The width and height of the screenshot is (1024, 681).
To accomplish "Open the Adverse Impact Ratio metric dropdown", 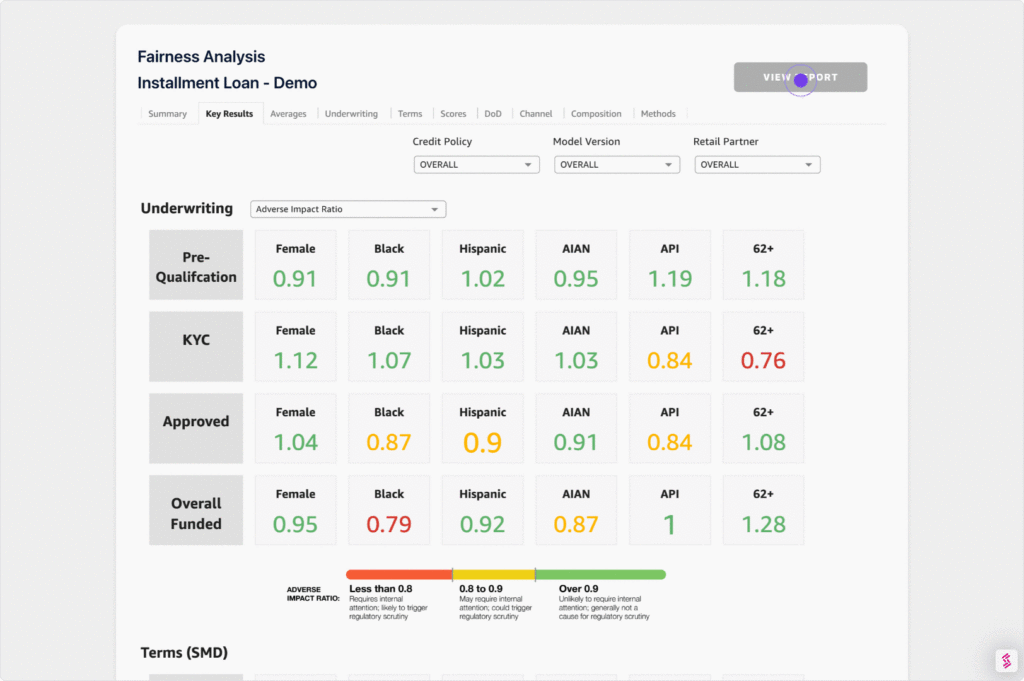I will tap(348, 209).
